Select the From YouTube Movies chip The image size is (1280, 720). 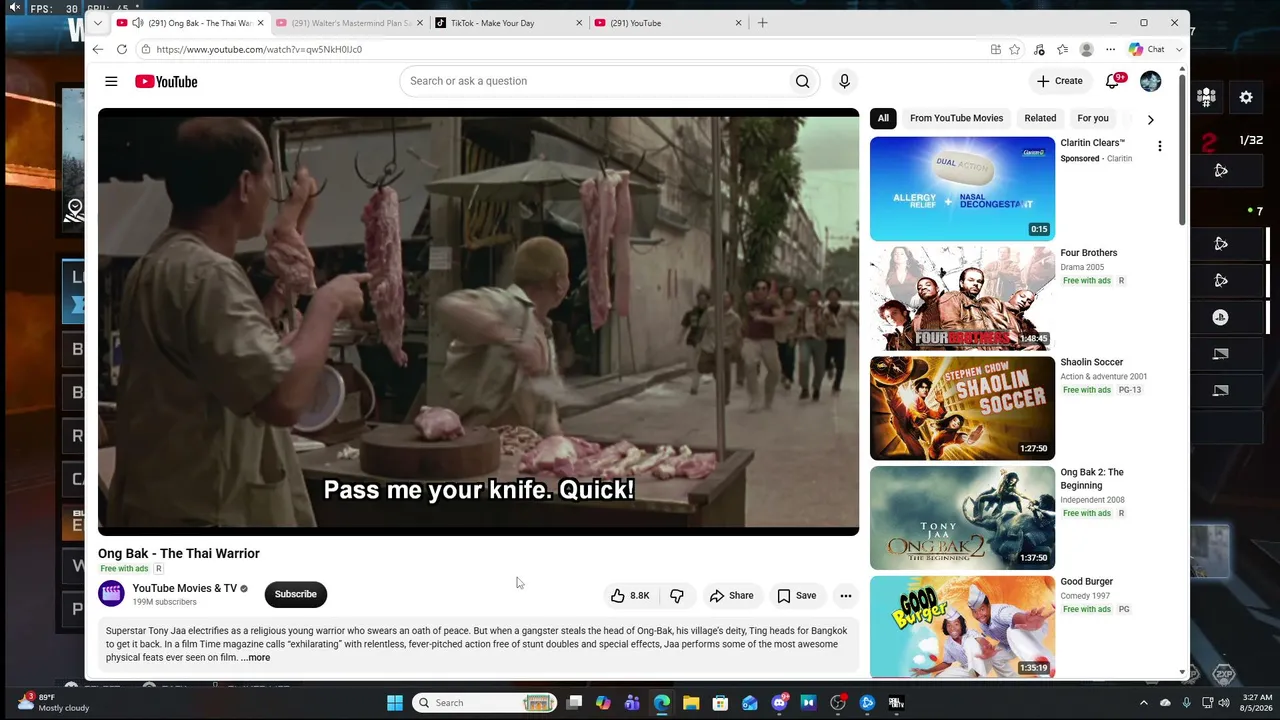coord(956,118)
